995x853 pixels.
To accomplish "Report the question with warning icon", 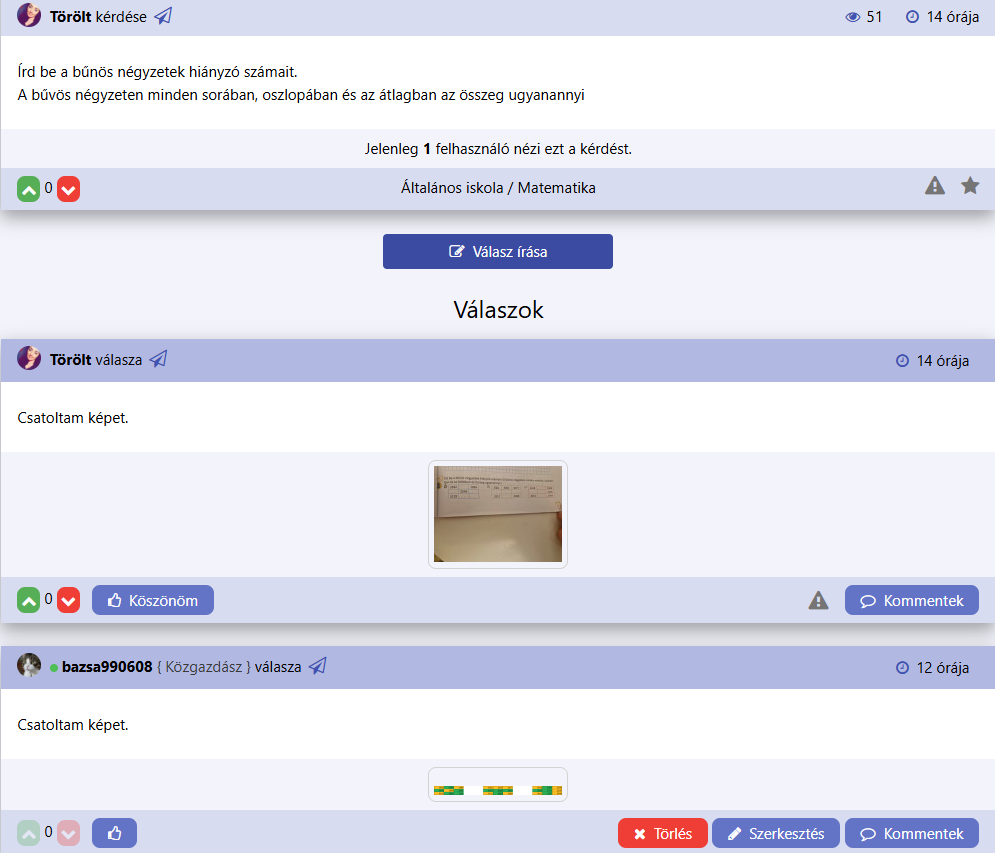I will [x=934, y=186].
